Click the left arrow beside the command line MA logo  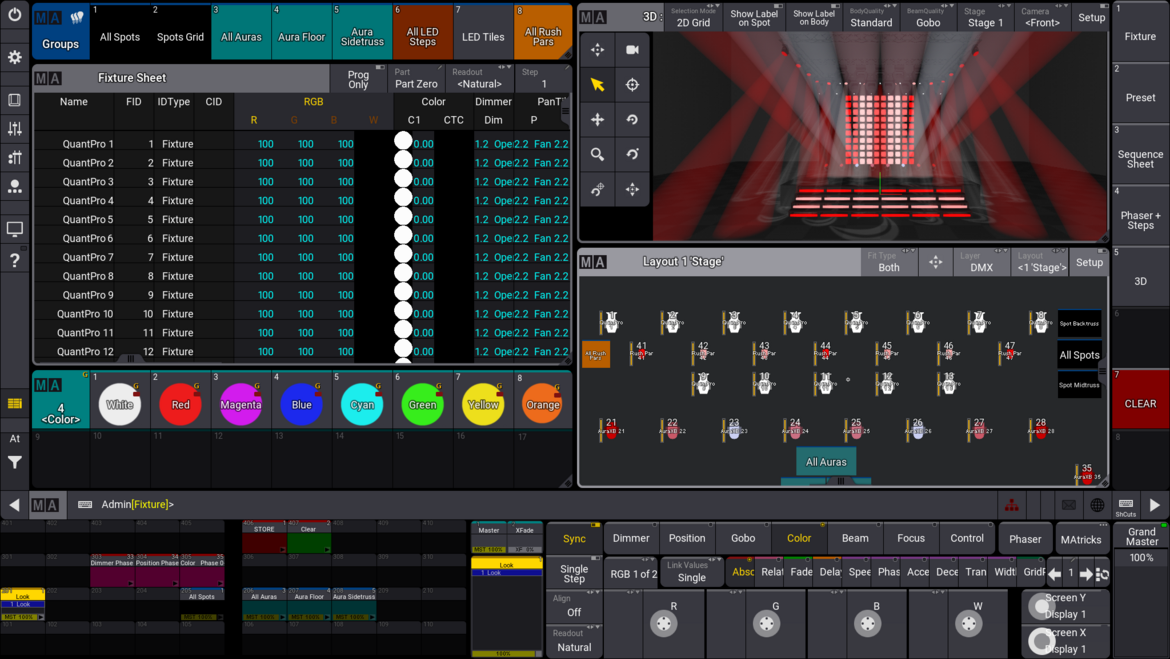pyautogui.click(x=14, y=505)
